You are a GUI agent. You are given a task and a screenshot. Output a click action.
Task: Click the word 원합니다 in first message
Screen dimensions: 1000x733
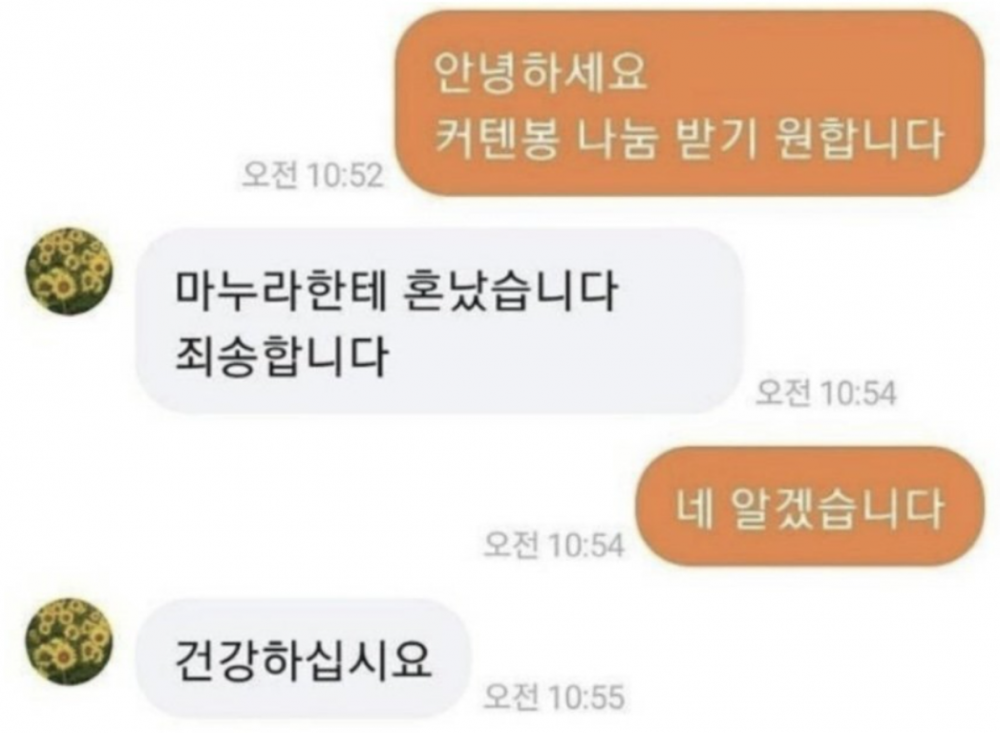(859, 138)
